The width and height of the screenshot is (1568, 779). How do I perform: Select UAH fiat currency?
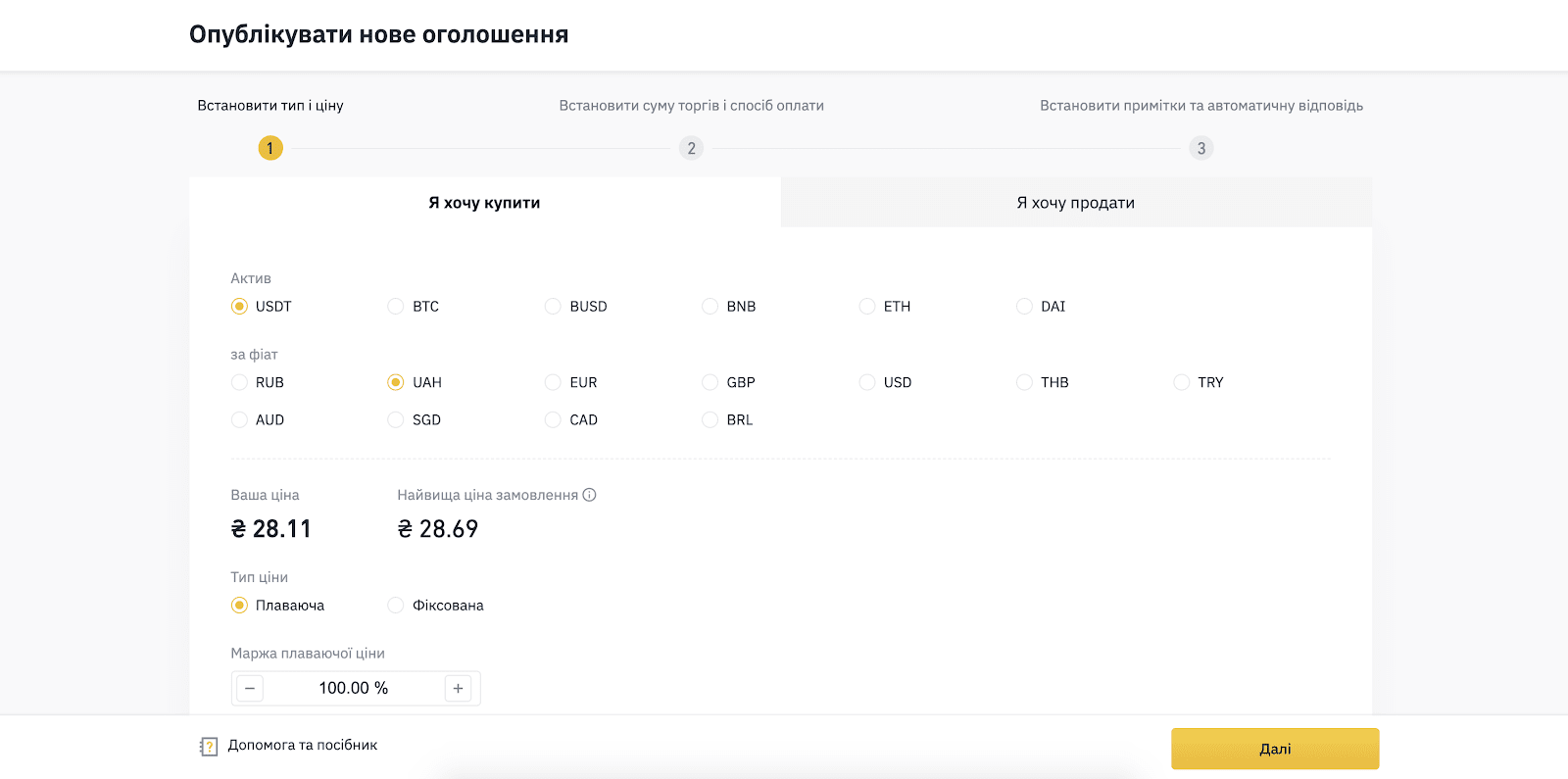click(396, 382)
